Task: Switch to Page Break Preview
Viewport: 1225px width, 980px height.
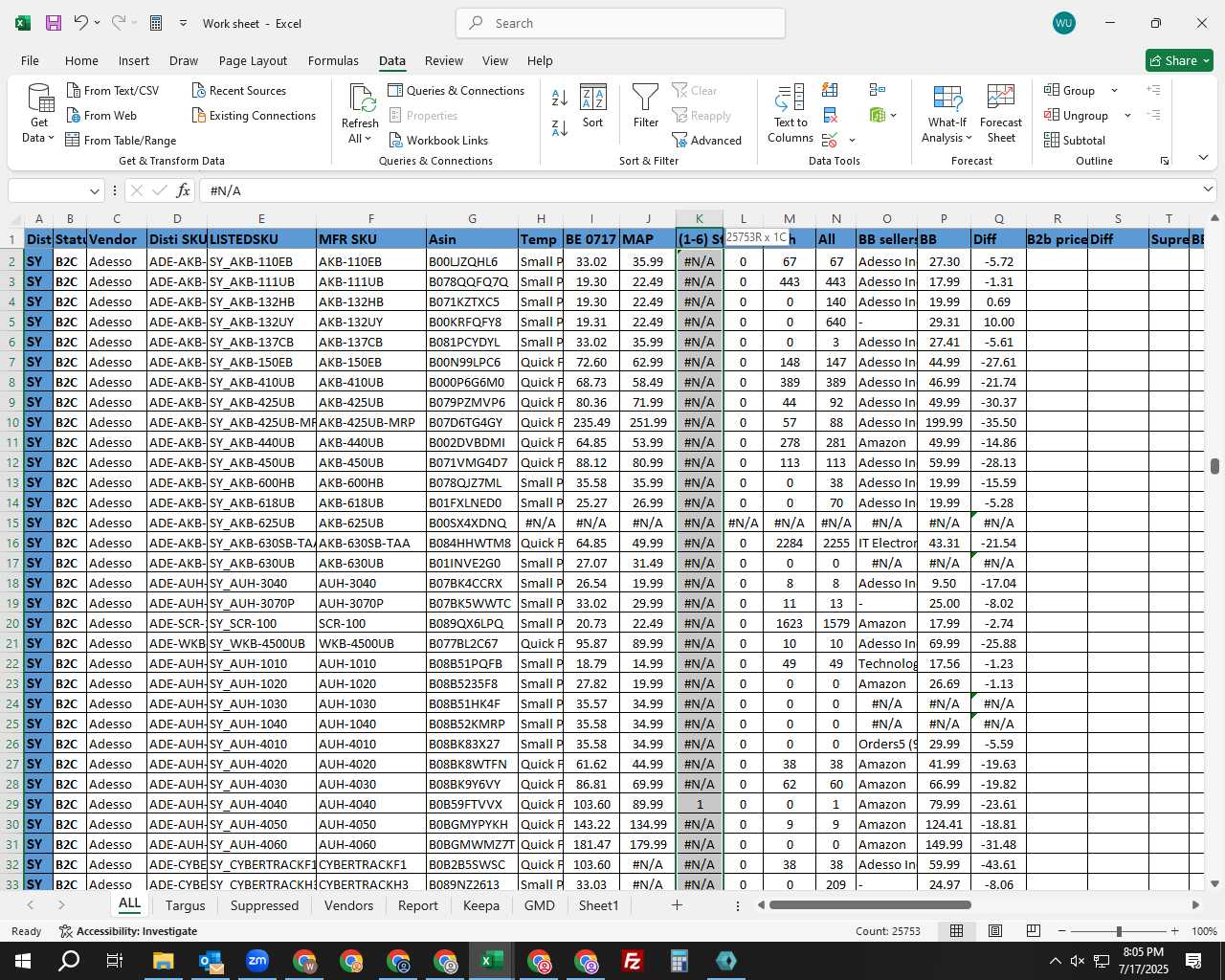Action: coord(1034,931)
